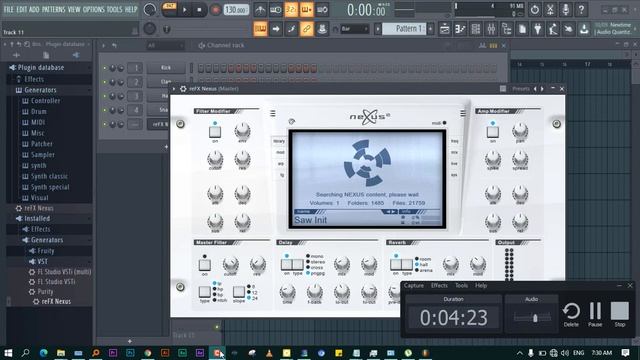Open the OPTIONS menu
640x360 pixels.
[x=93, y=9]
